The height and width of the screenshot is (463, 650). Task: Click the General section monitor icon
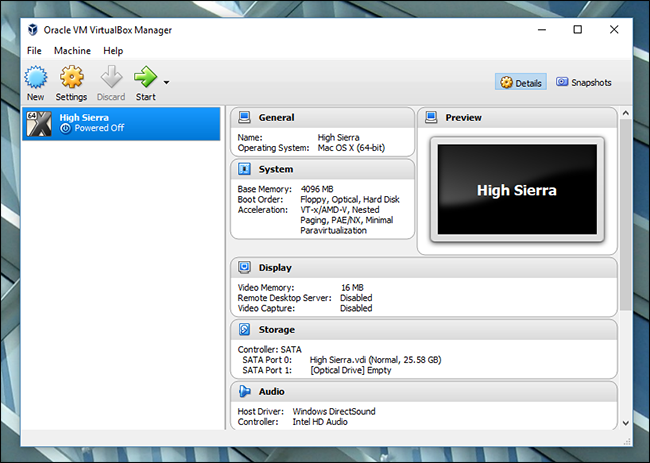[244, 118]
